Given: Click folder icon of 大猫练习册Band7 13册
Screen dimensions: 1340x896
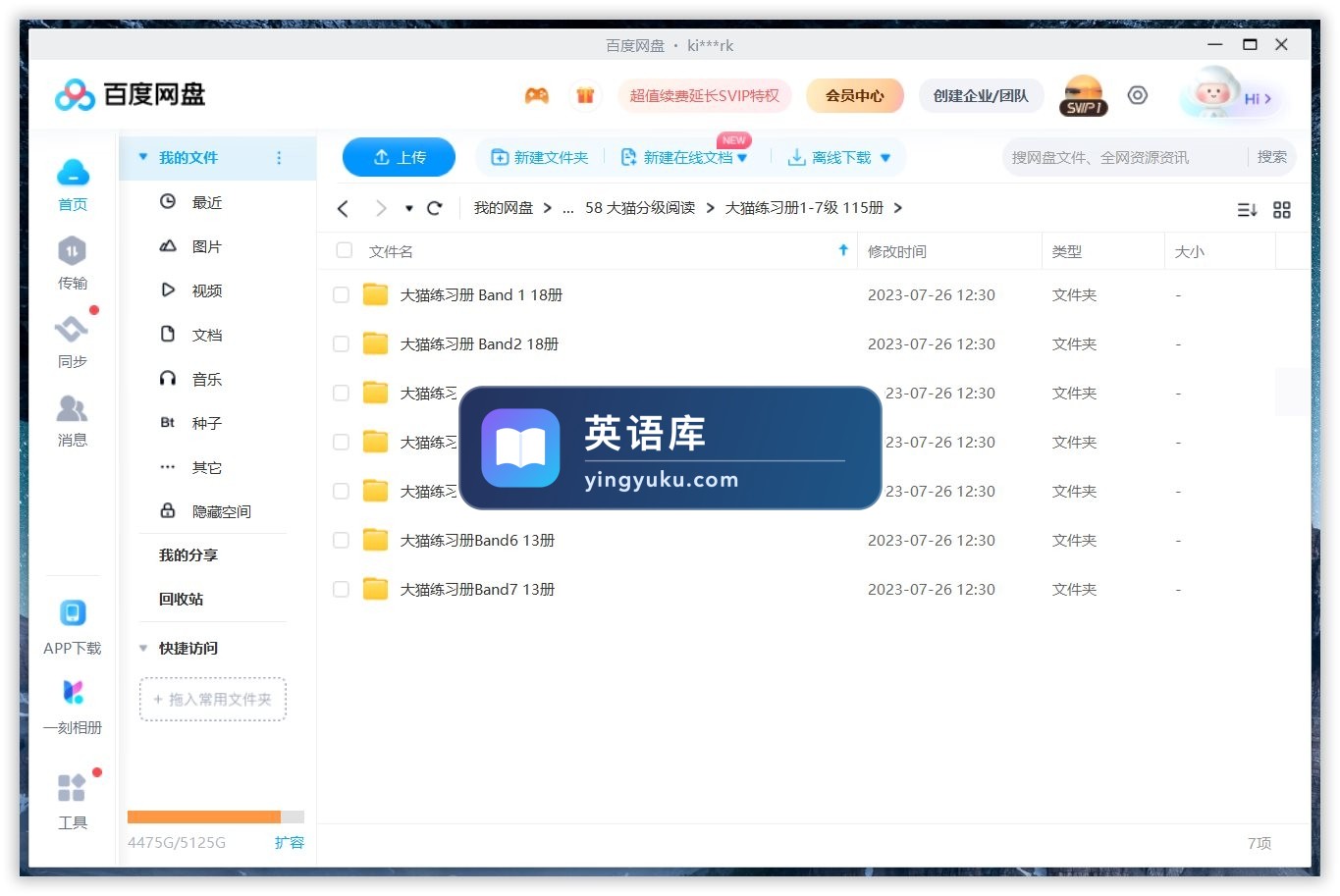Looking at the screenshot, I should pos(375,589).
